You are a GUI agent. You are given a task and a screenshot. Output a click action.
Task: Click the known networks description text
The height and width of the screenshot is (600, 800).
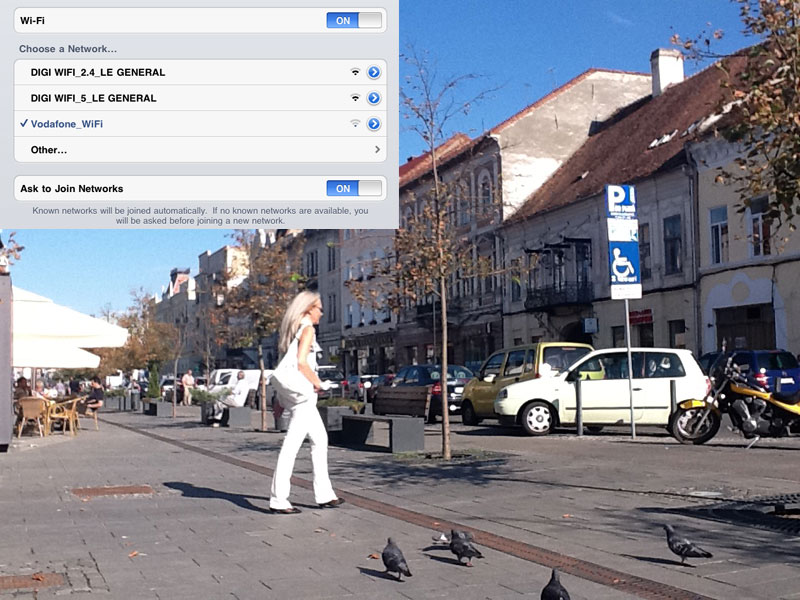tap(200, 215)
